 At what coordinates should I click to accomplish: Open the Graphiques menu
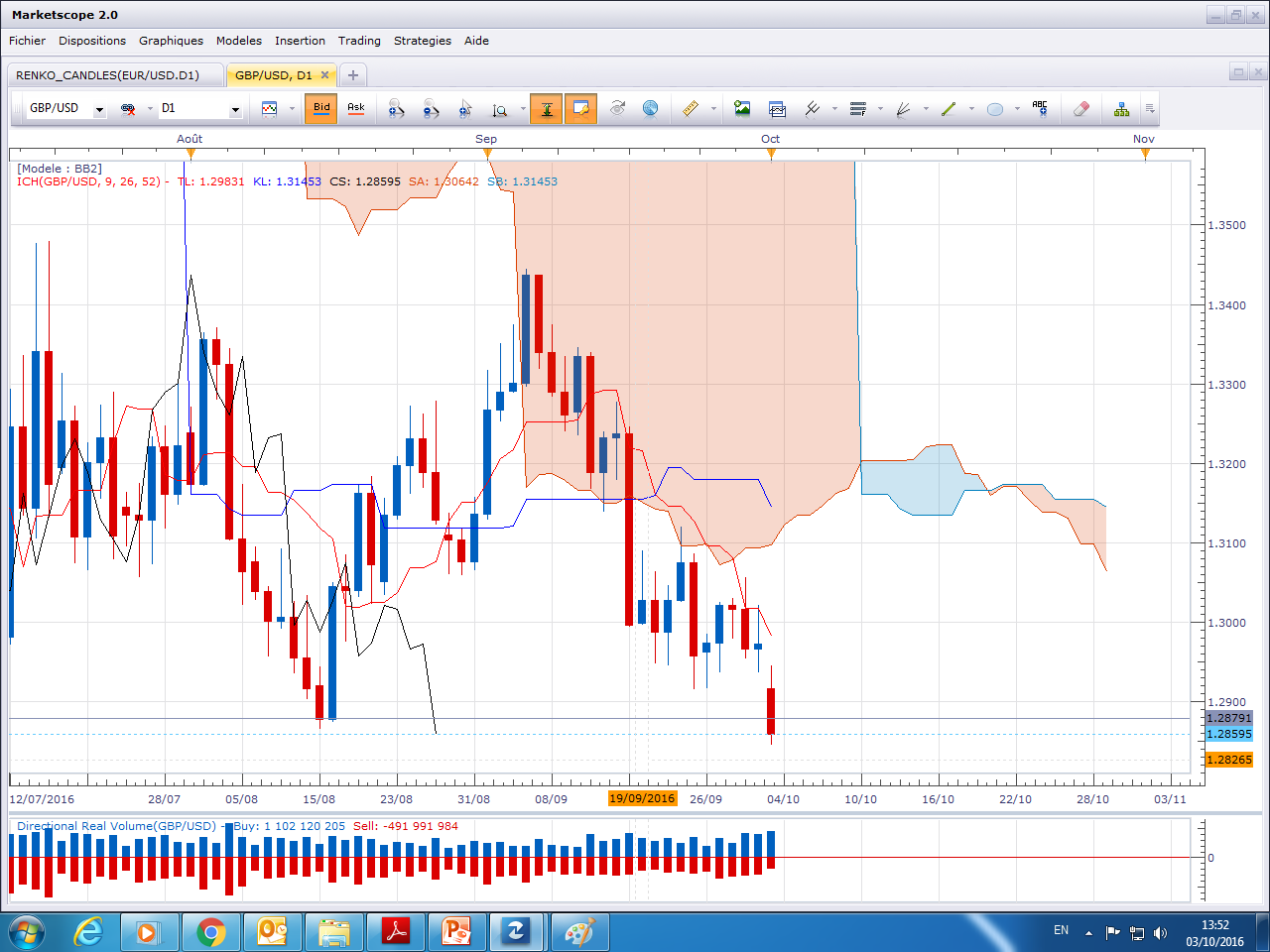click(171, 41)
